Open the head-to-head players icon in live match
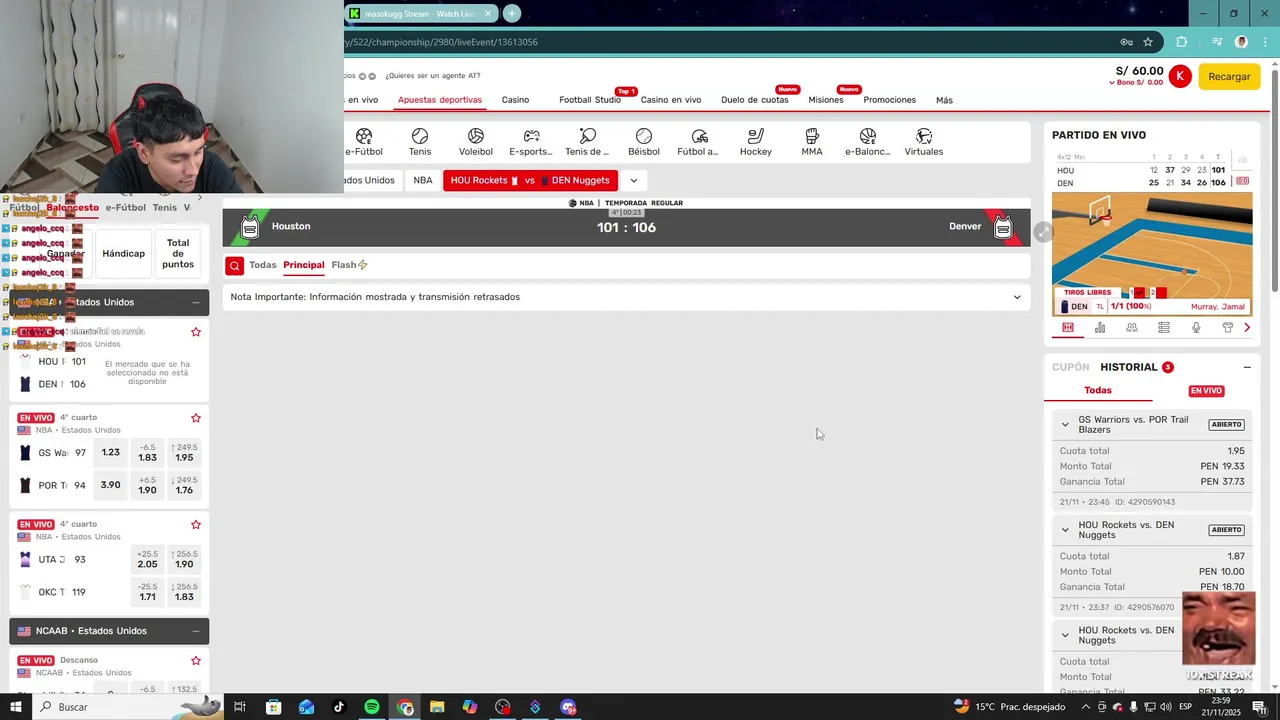 (x=1132, y=327)
